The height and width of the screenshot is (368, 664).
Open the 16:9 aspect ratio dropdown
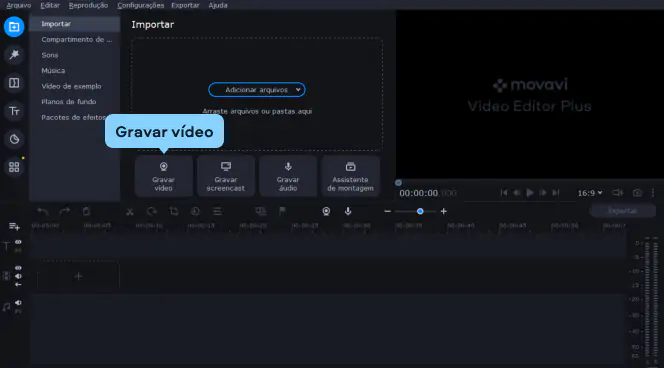pos(590,193)
